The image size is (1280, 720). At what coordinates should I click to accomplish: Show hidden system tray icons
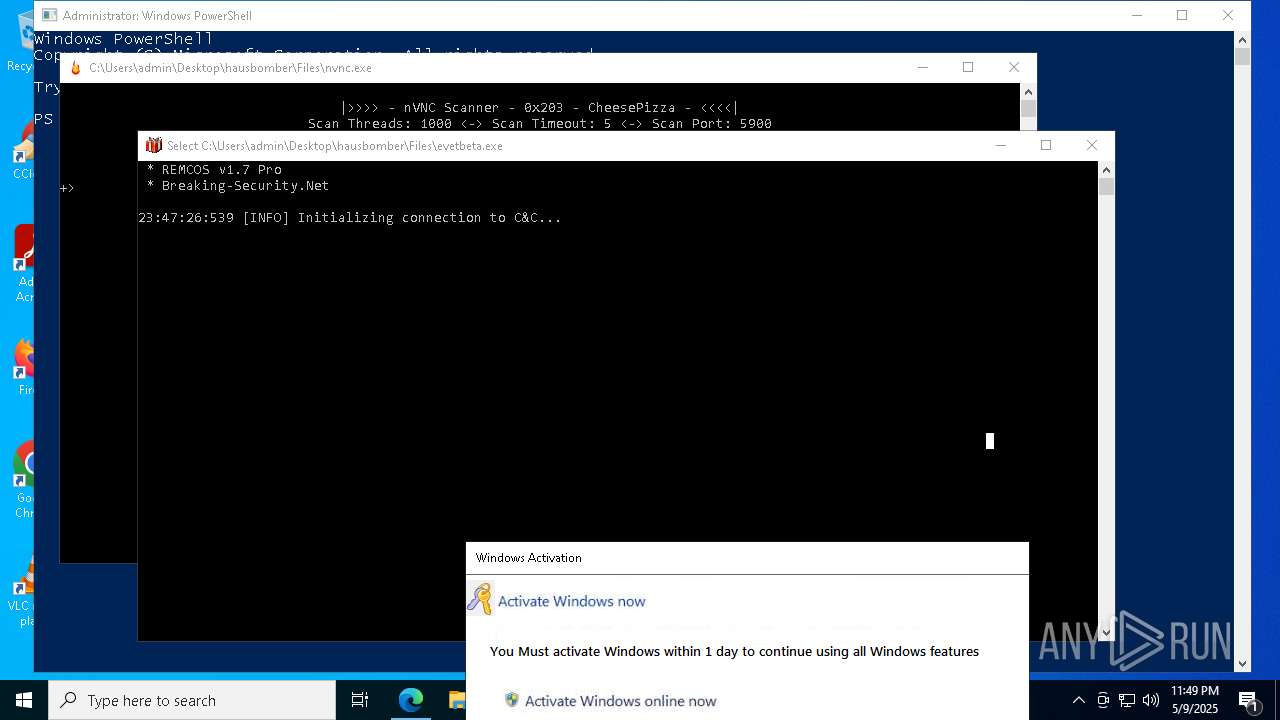tap(1079, 700)
